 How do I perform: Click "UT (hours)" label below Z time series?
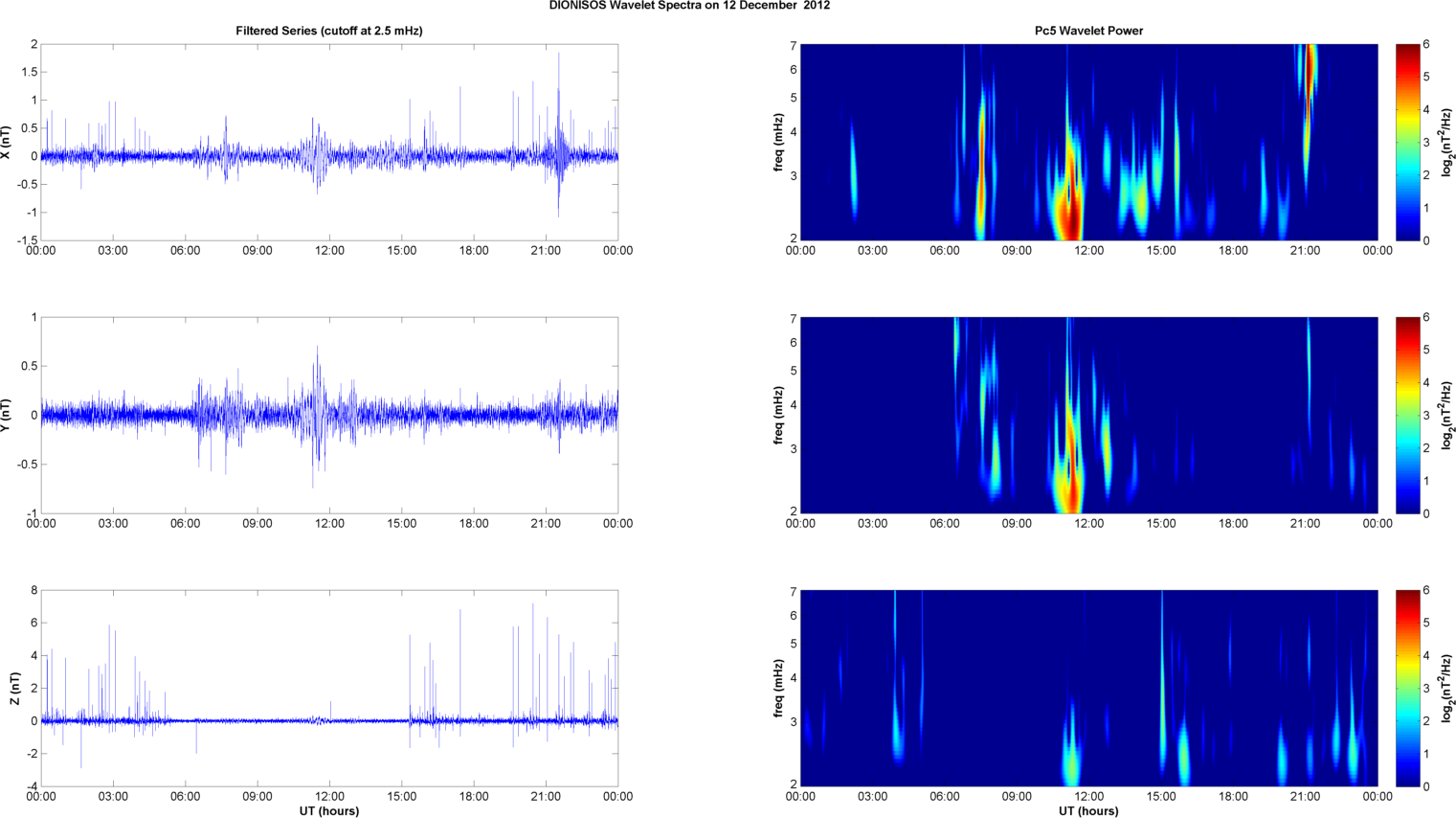(x=329, y=810)
